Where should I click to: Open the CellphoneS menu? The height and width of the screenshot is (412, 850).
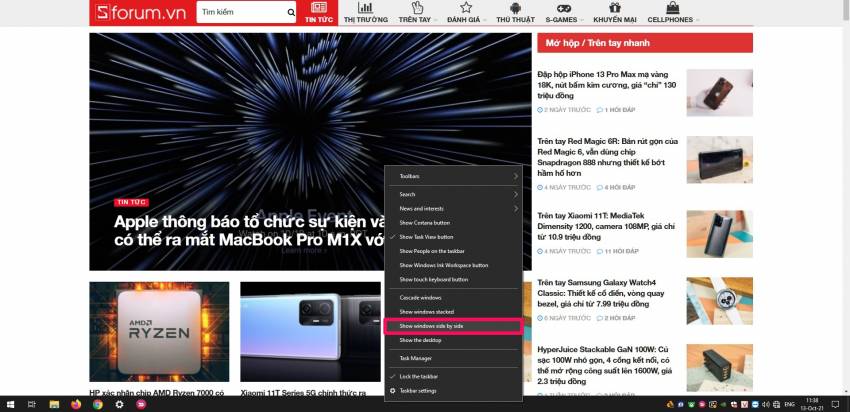pyautogui.click(x=673, y=12)
